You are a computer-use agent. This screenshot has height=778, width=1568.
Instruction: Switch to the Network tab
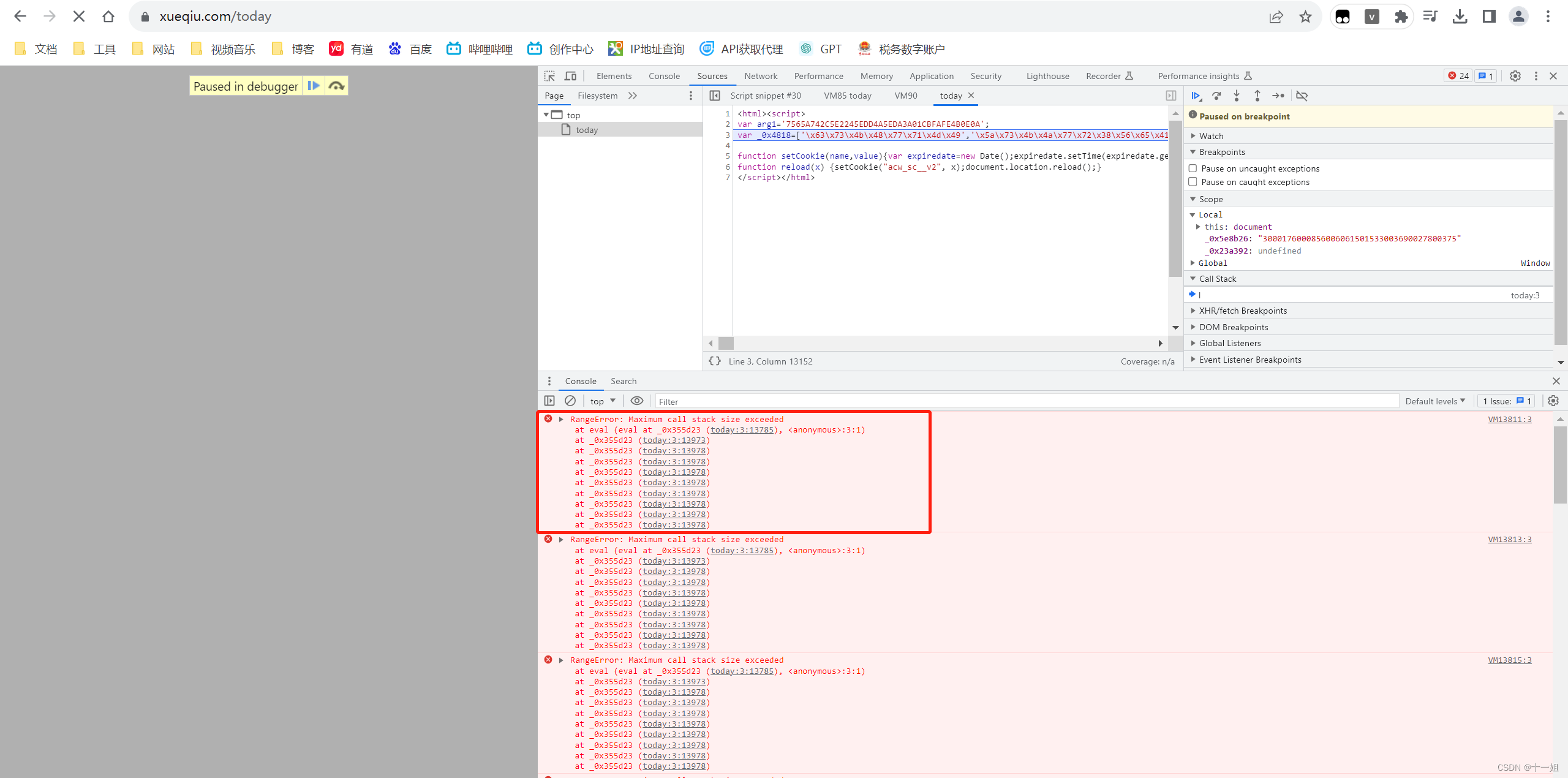pos(761,76)
